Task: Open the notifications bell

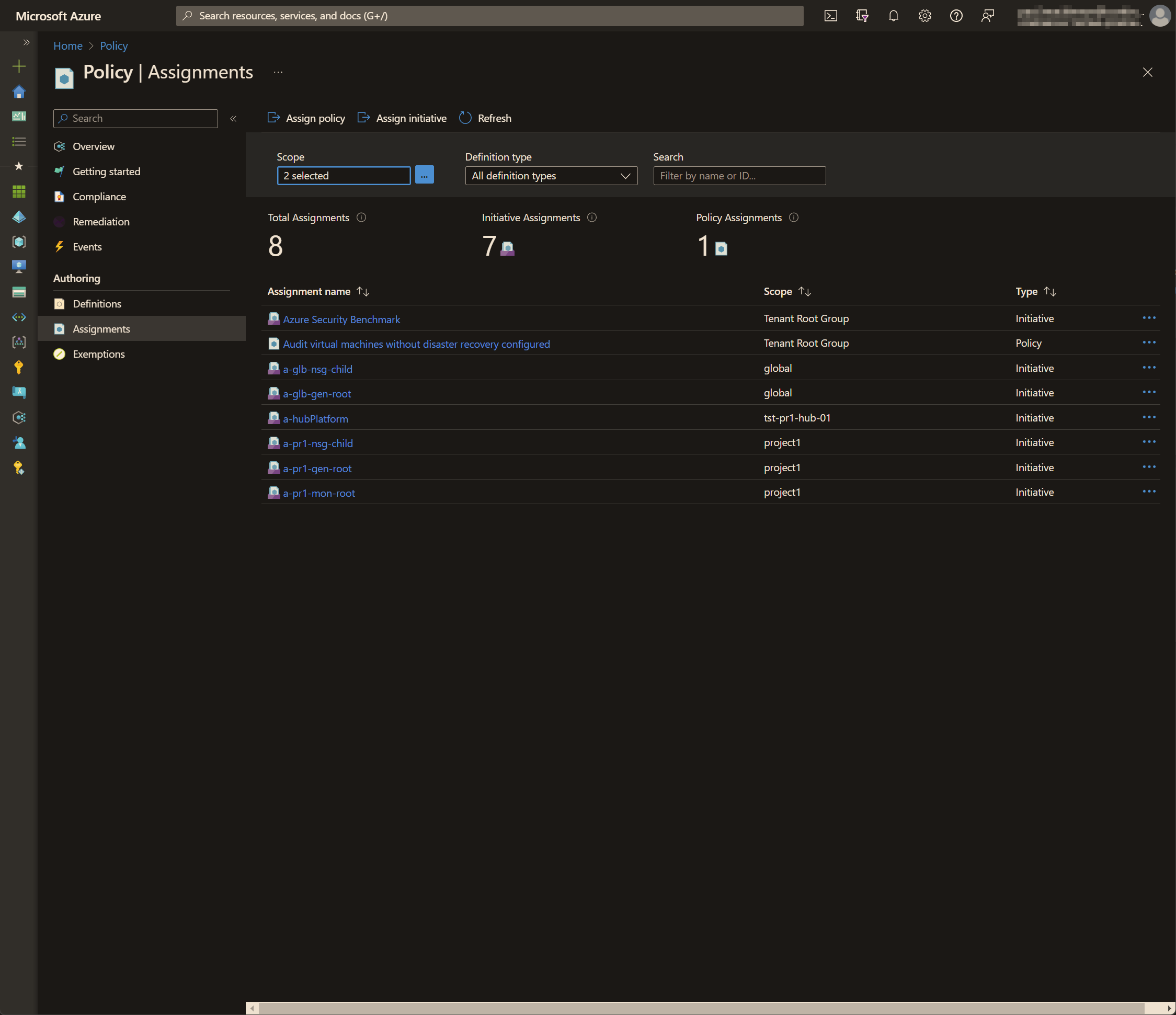Action: (893, 16)
